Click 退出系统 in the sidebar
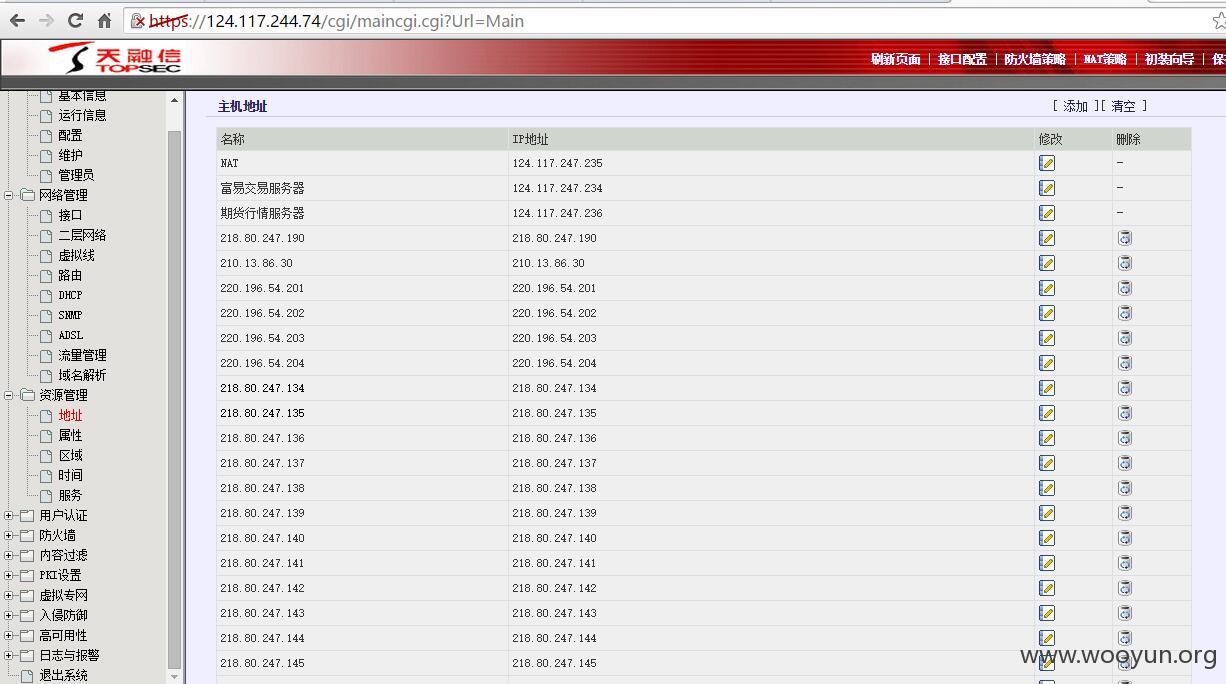 [x=63, y=675]
